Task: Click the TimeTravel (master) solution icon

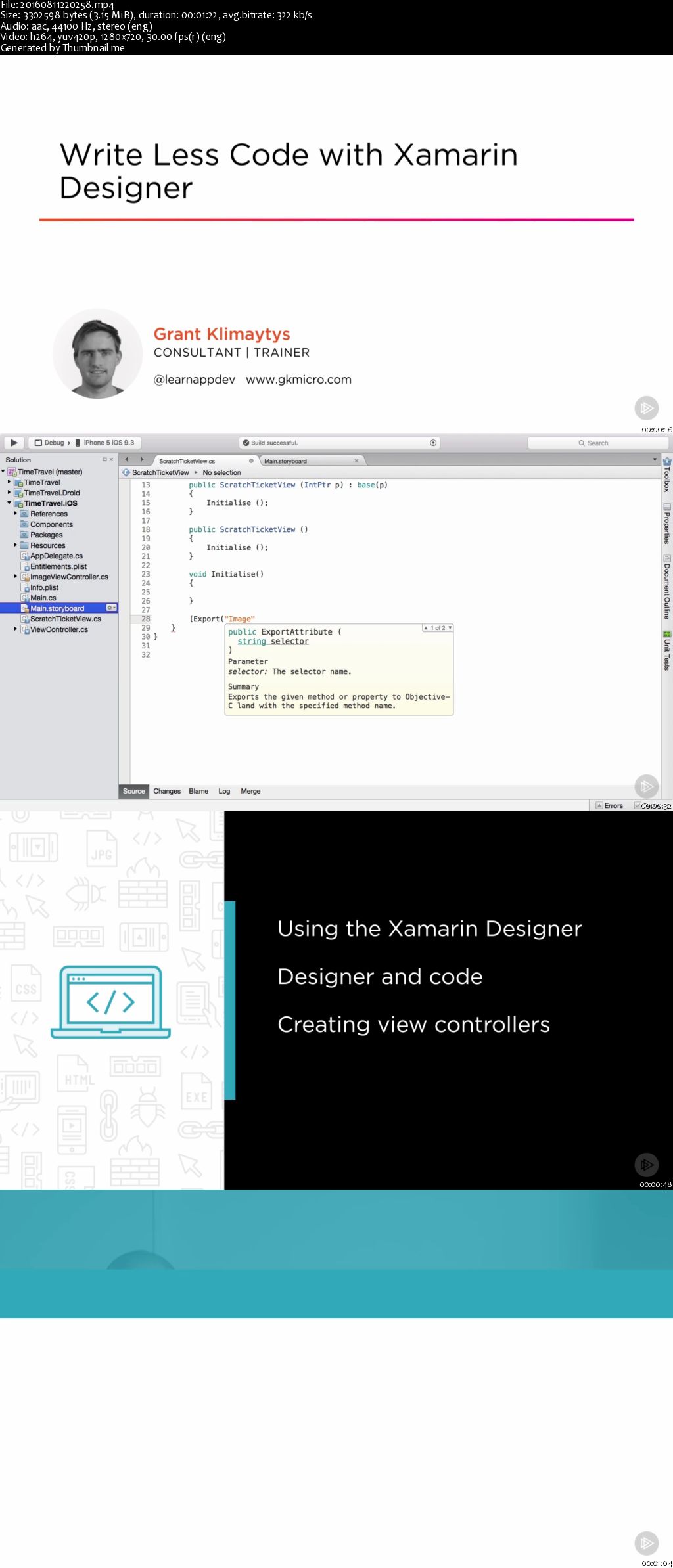Action: [12, 472]
